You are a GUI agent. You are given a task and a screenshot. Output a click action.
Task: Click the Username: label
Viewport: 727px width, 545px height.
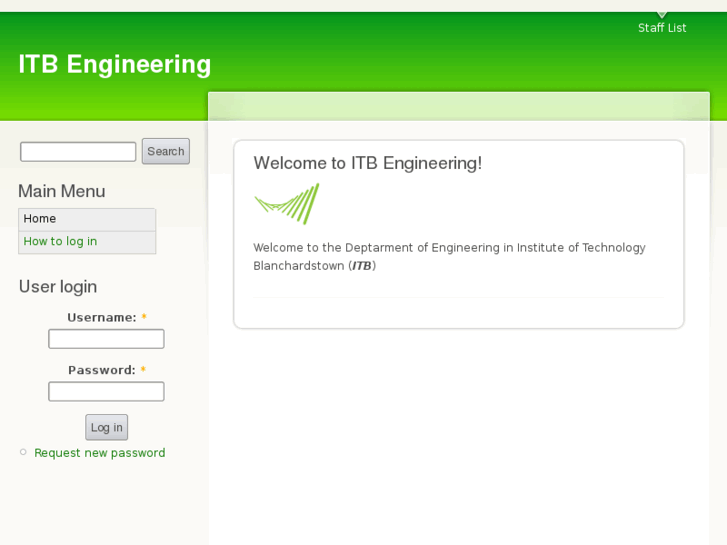click(102, 317)
